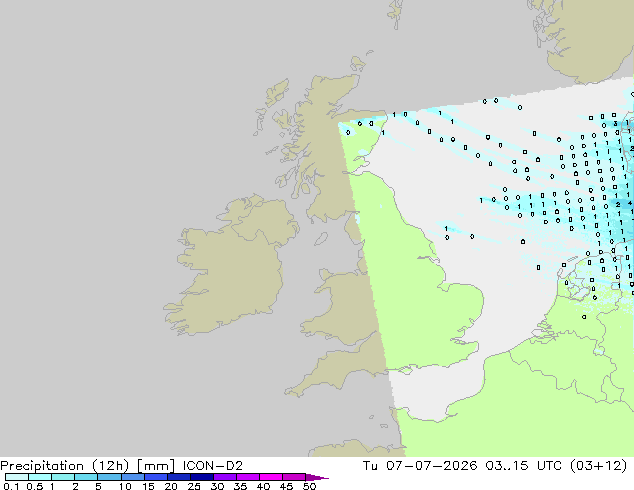Select the 5–10 mm legend swatch

[110, 477]
